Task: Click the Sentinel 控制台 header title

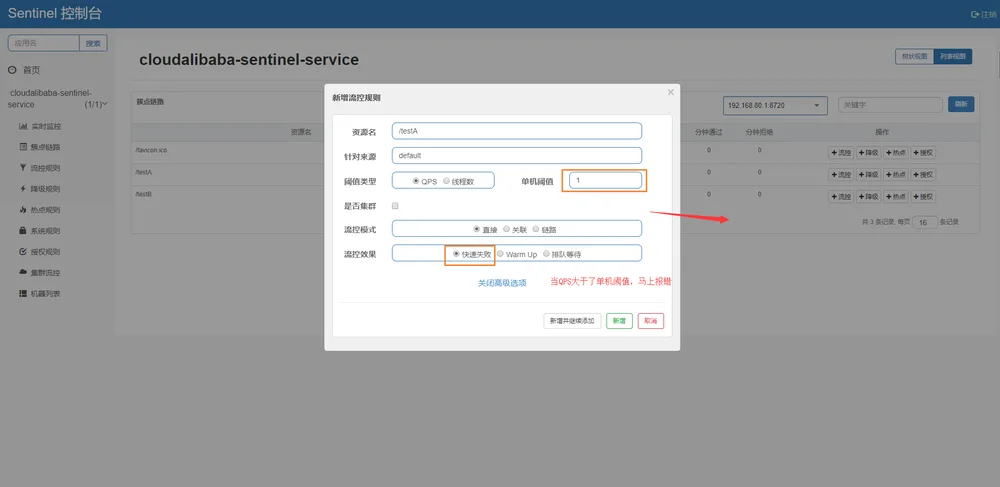Action: pyautogui.click(x=54, y=13)
